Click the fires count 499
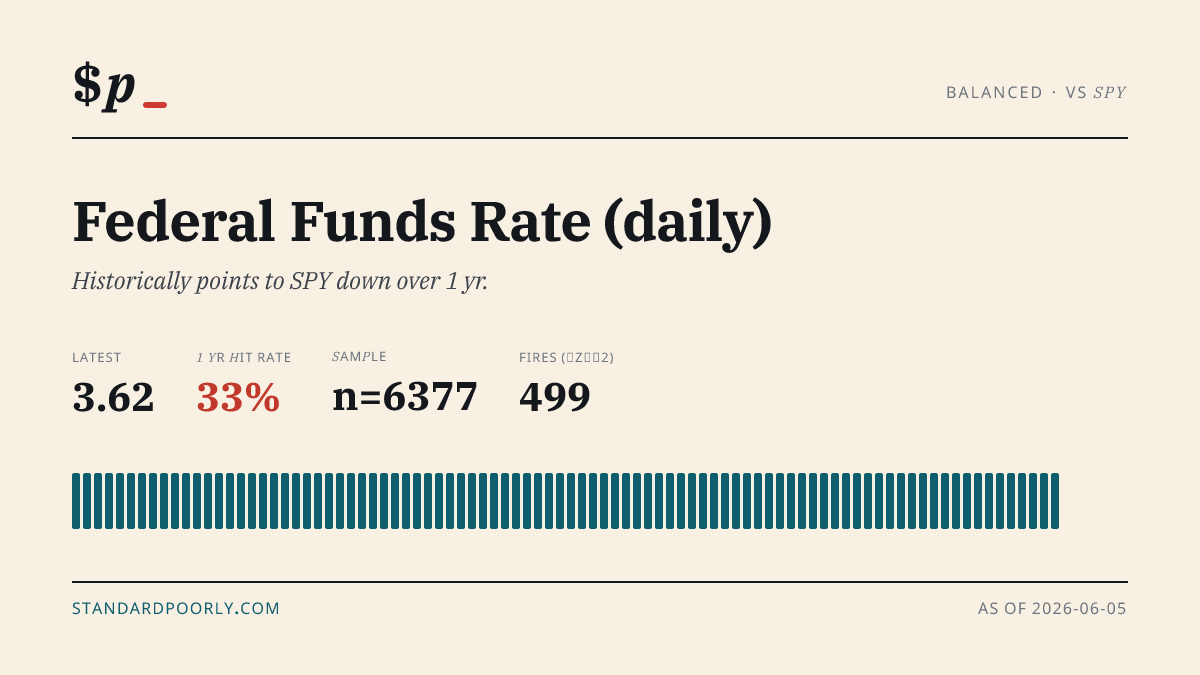Image resolution: width=1200 pixels, height=675 pixels. [x=555, y=398]
